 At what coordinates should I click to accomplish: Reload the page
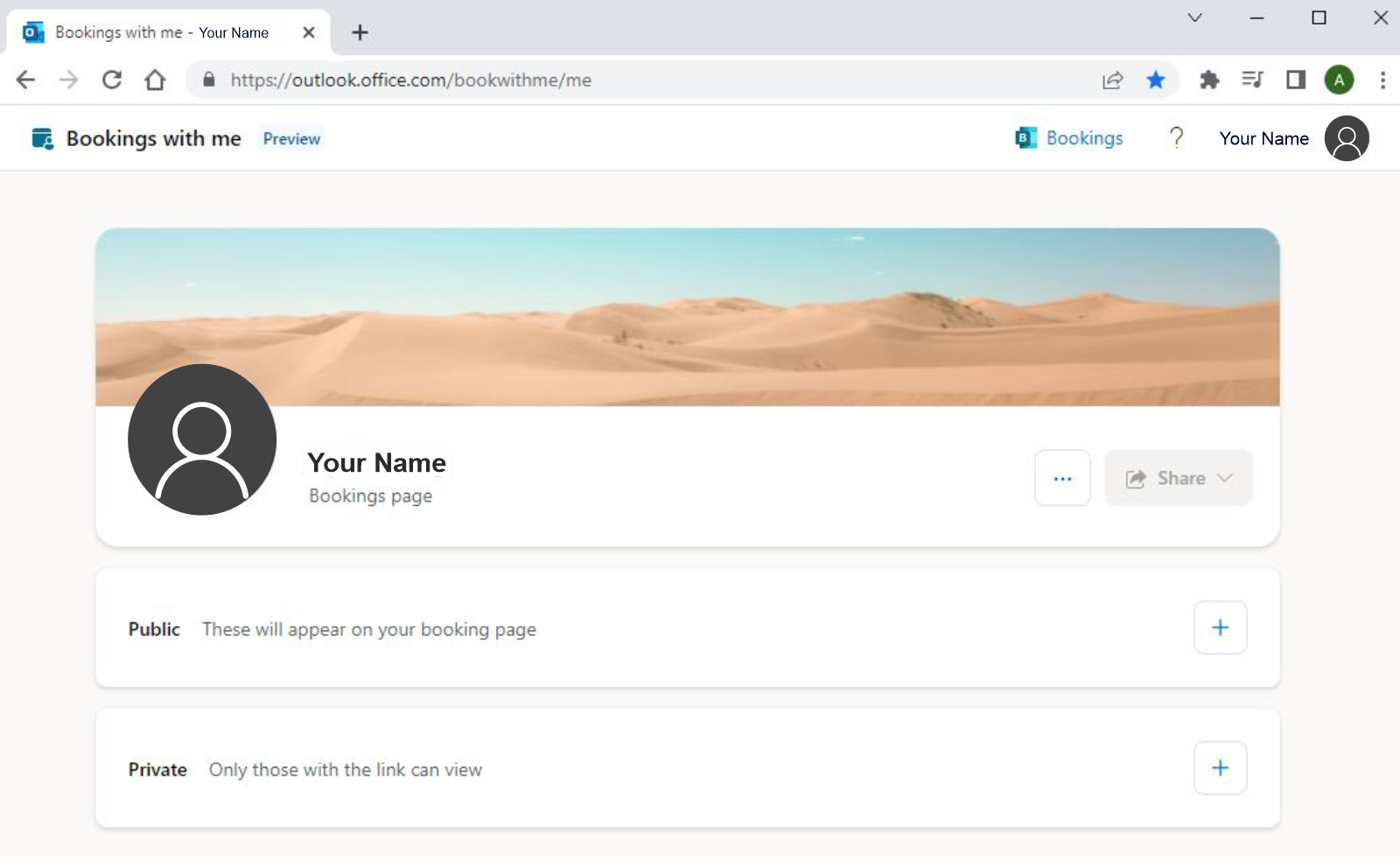[x=112, y=81]
